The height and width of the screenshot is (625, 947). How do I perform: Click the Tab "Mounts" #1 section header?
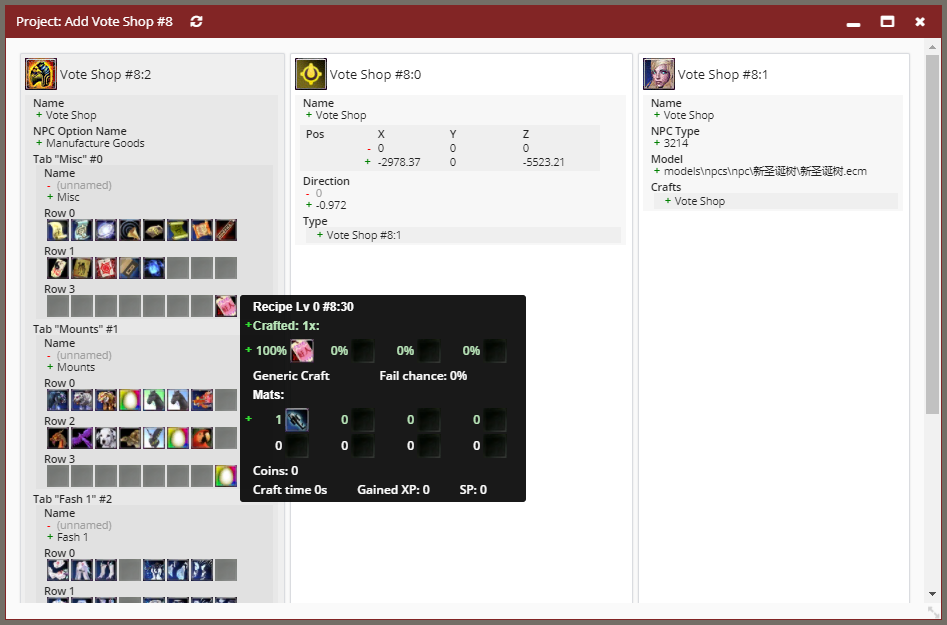[76, 329]
